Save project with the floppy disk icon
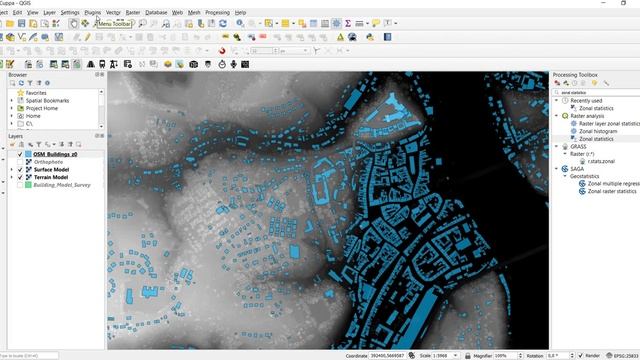The image size is (640, 360). tap(21, 24)
